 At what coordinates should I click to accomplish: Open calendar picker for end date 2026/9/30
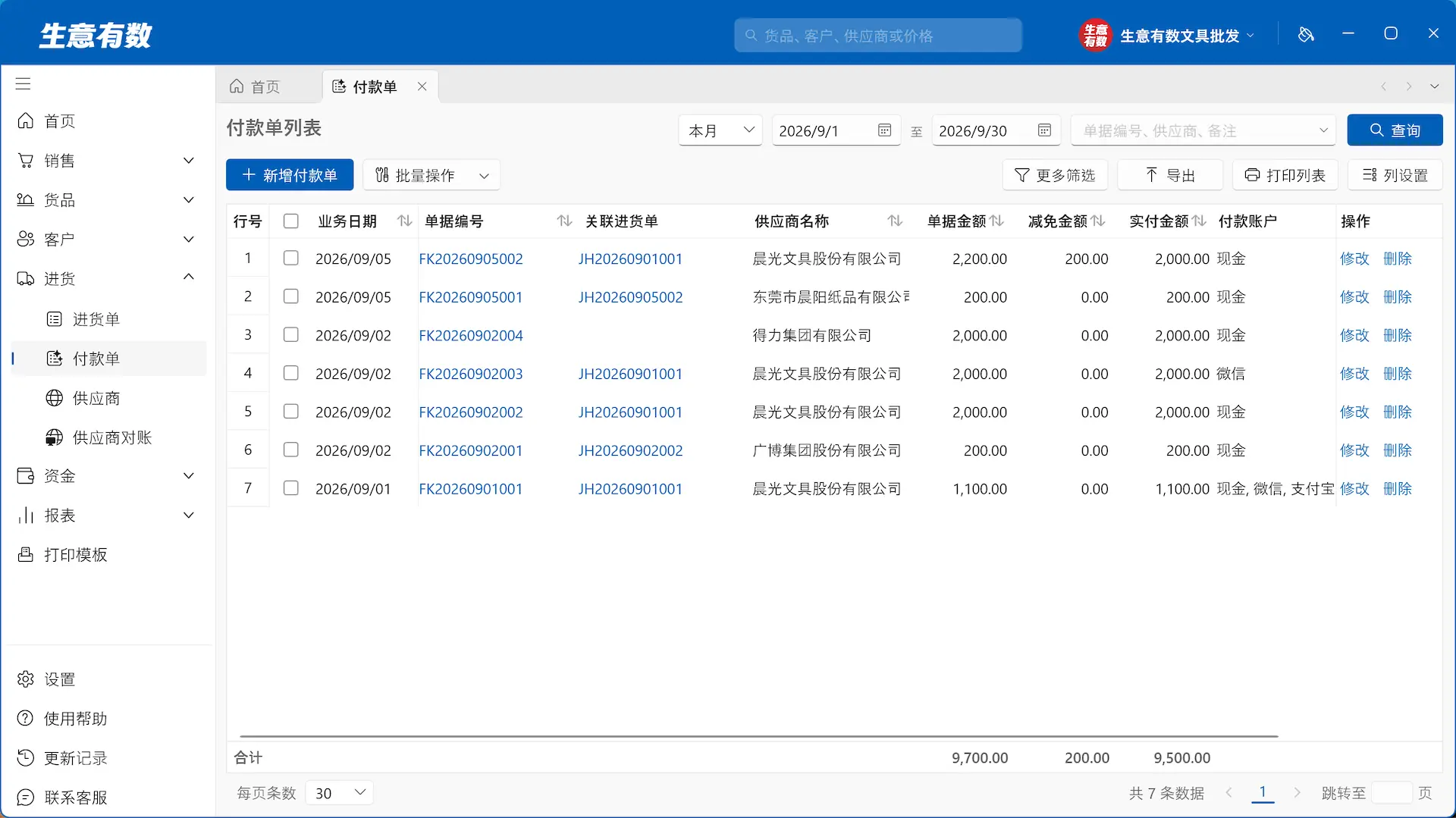point(1044,130)
